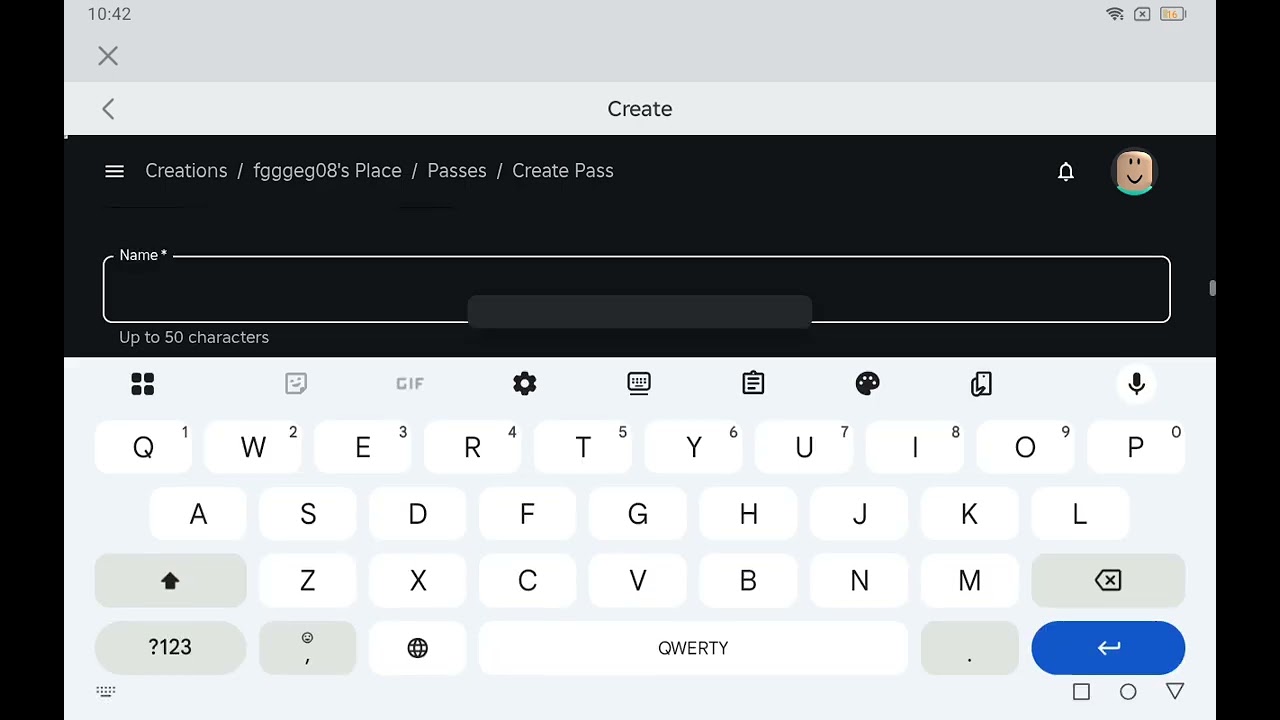
Task: Switch to ?123 symbols layout
Action: coord(170,648)
